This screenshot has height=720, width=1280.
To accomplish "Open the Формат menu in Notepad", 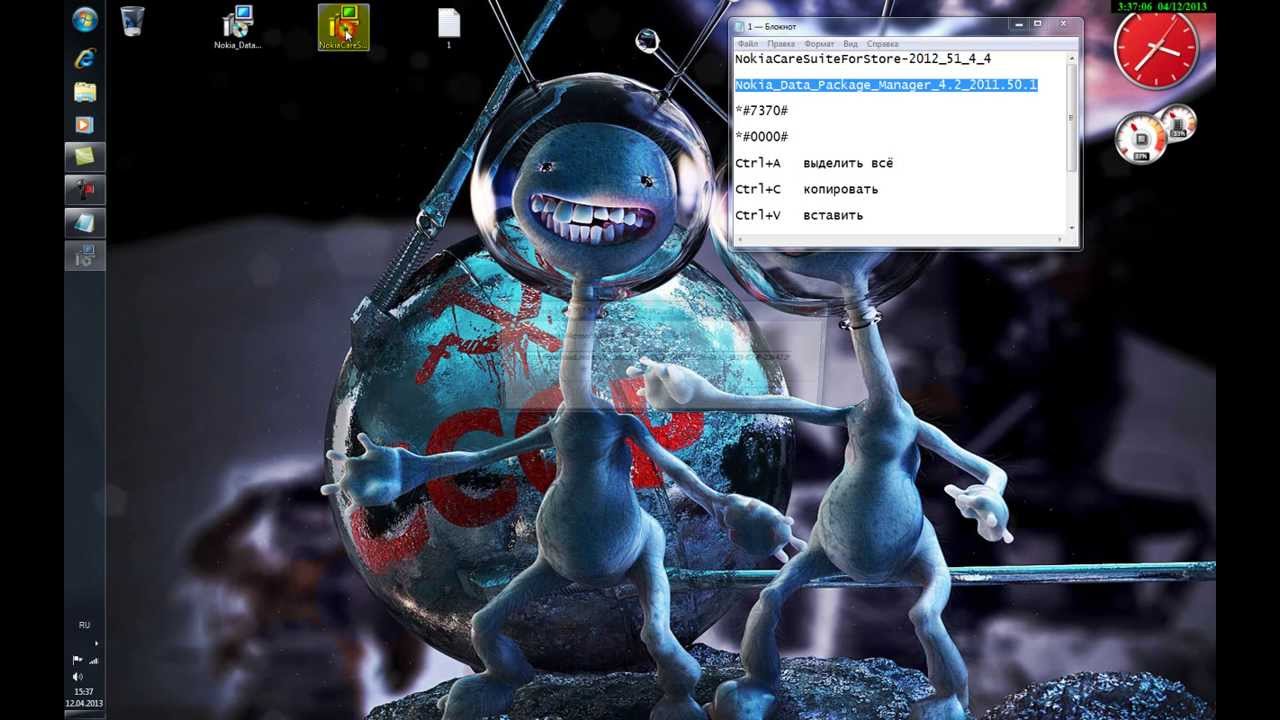I will click(819, 44).
